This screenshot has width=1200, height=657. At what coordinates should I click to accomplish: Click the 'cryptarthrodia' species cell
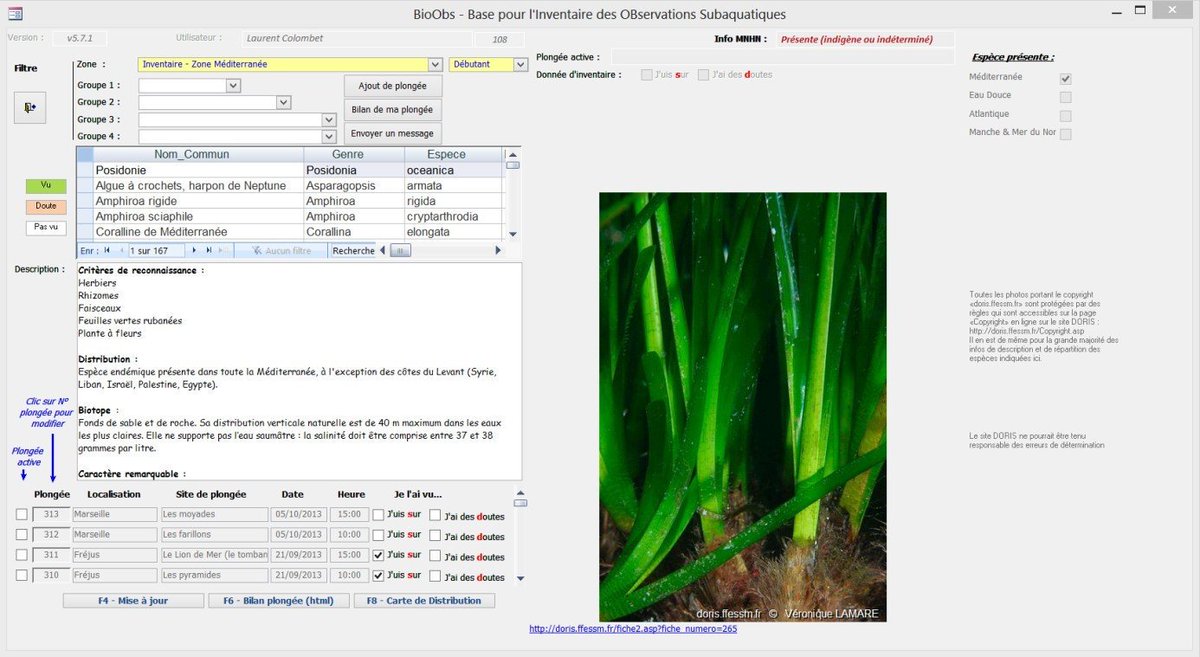453,216
